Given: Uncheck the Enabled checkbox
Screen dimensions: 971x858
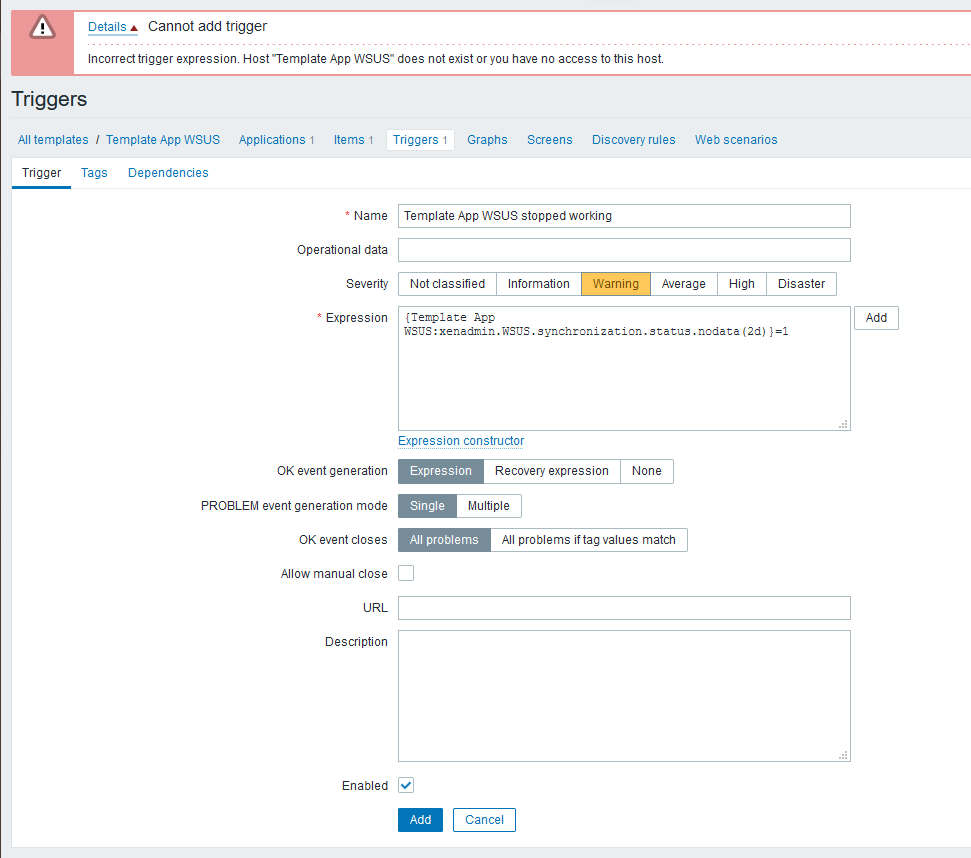Looking at the screenshot, I should [406, 786].
